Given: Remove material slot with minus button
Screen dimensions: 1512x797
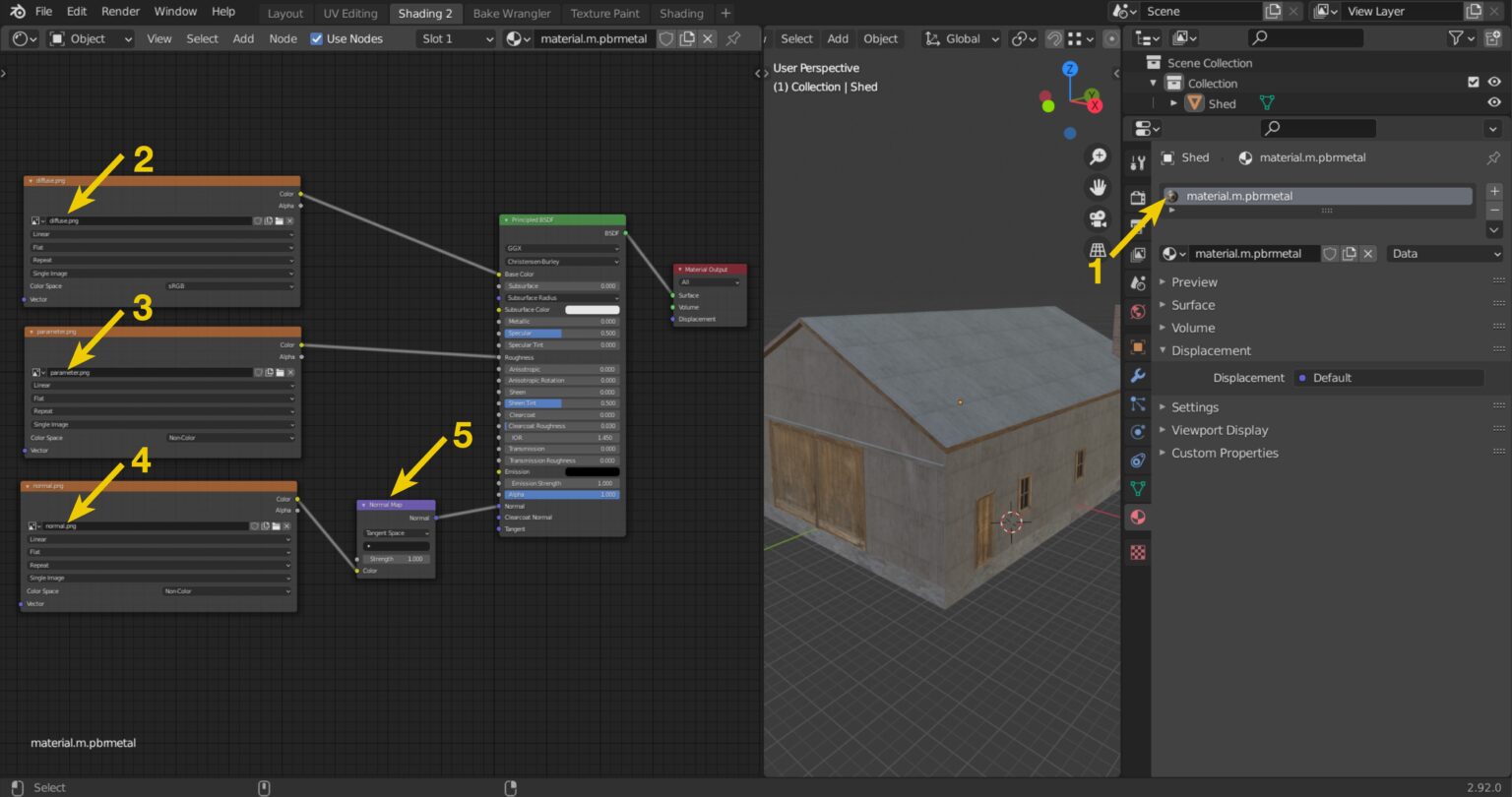Looking at the screenshot, I should coord(1494,210).
